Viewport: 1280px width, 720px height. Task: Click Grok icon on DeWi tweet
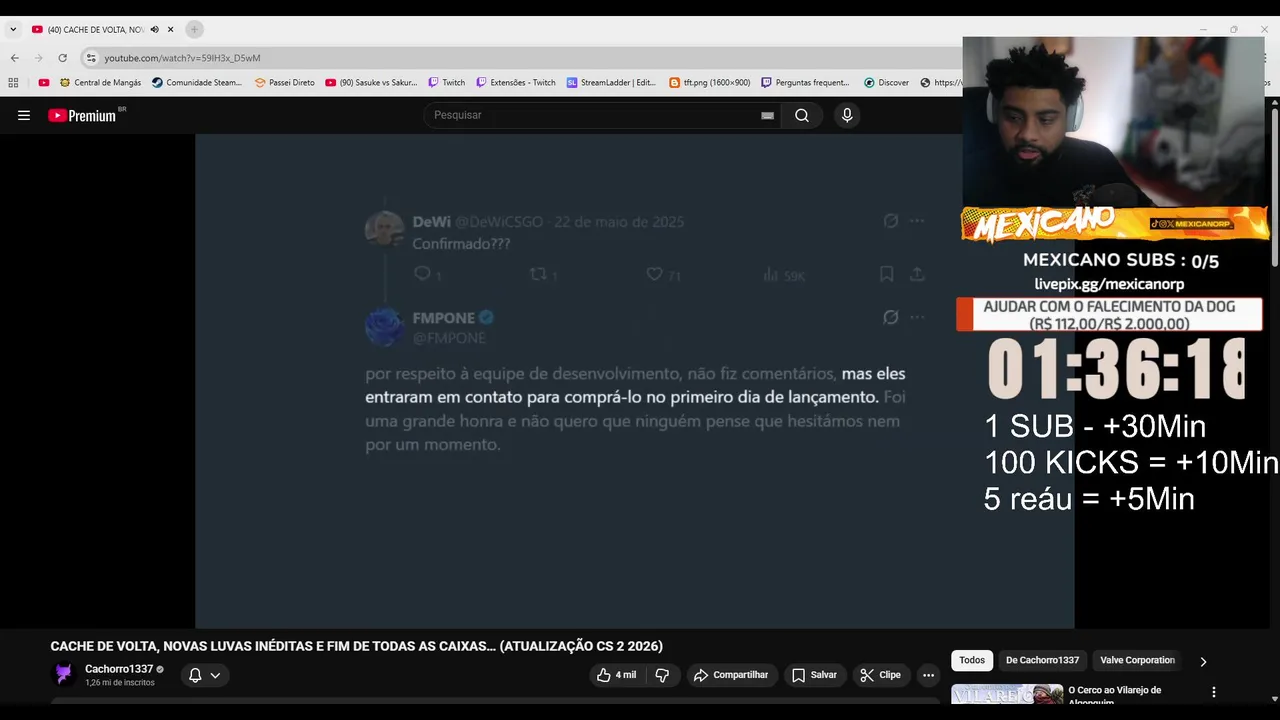[x=891, y=221]
